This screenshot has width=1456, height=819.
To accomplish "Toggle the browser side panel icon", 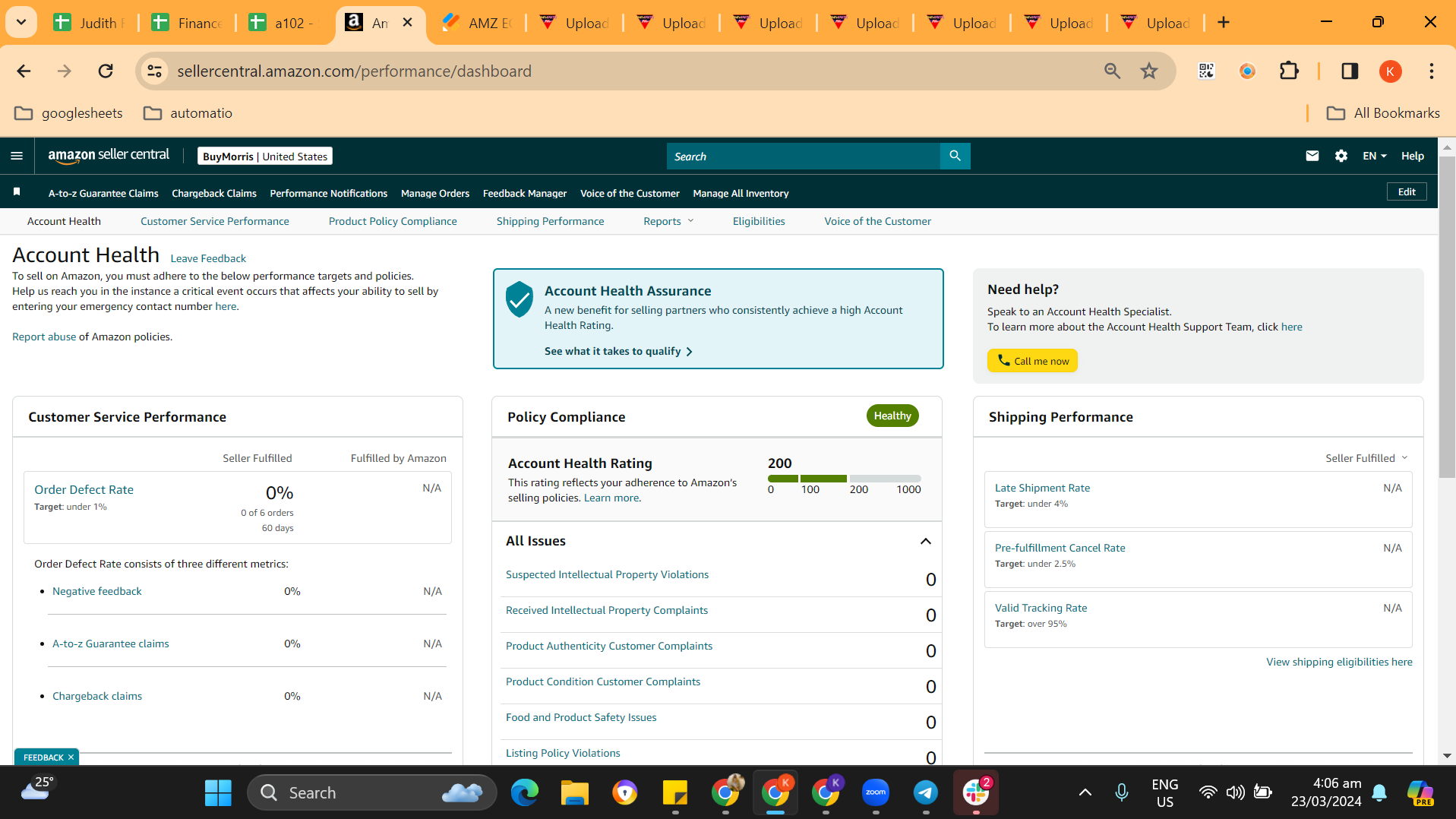I will pos(1350,71).
